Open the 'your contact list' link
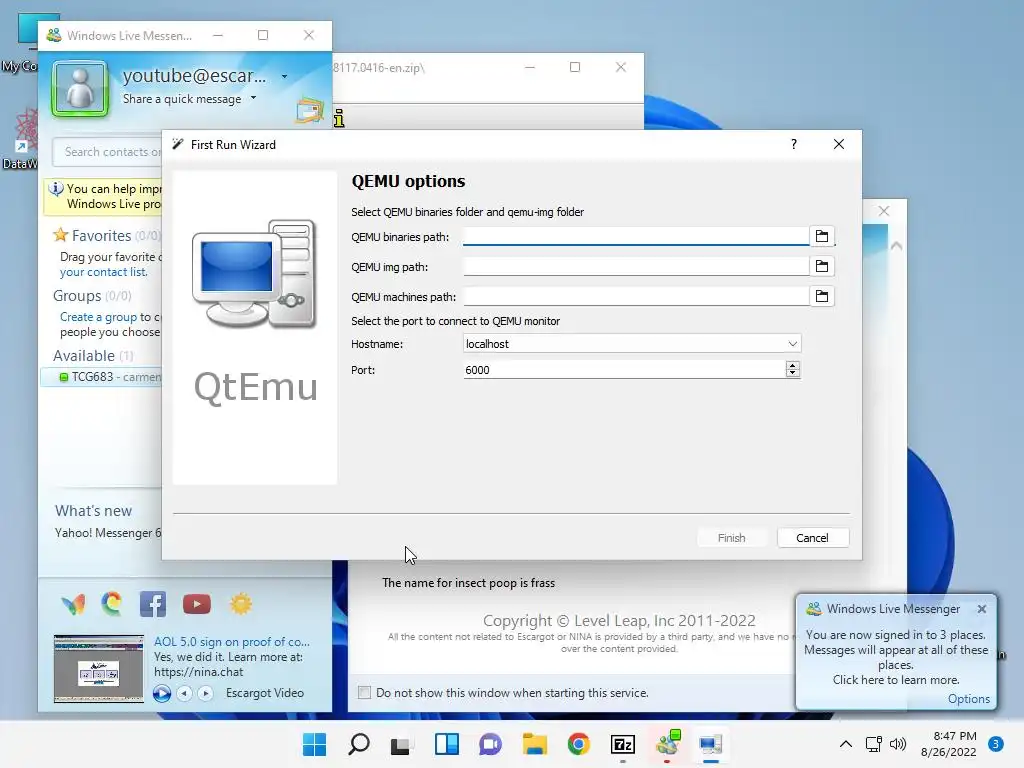The width and height of the screenshot is (1024, 768). 103,272
